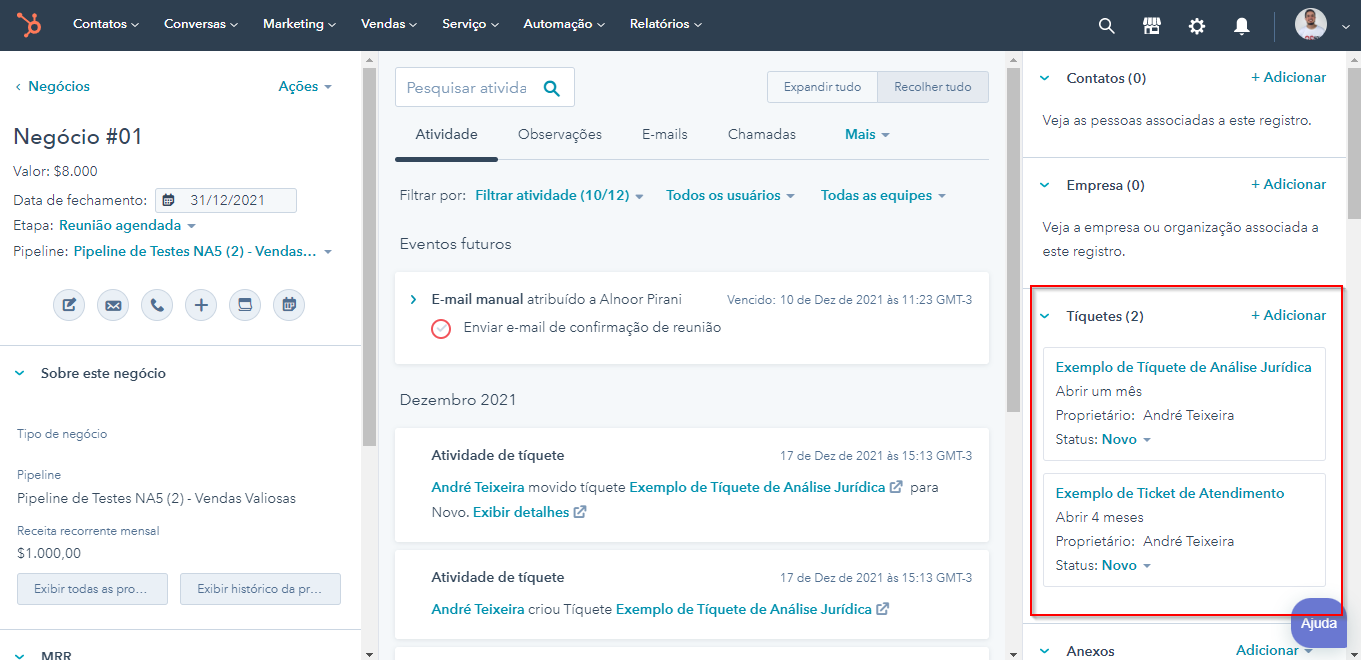Click the phone icon to log a call

(x=157, y=304)
